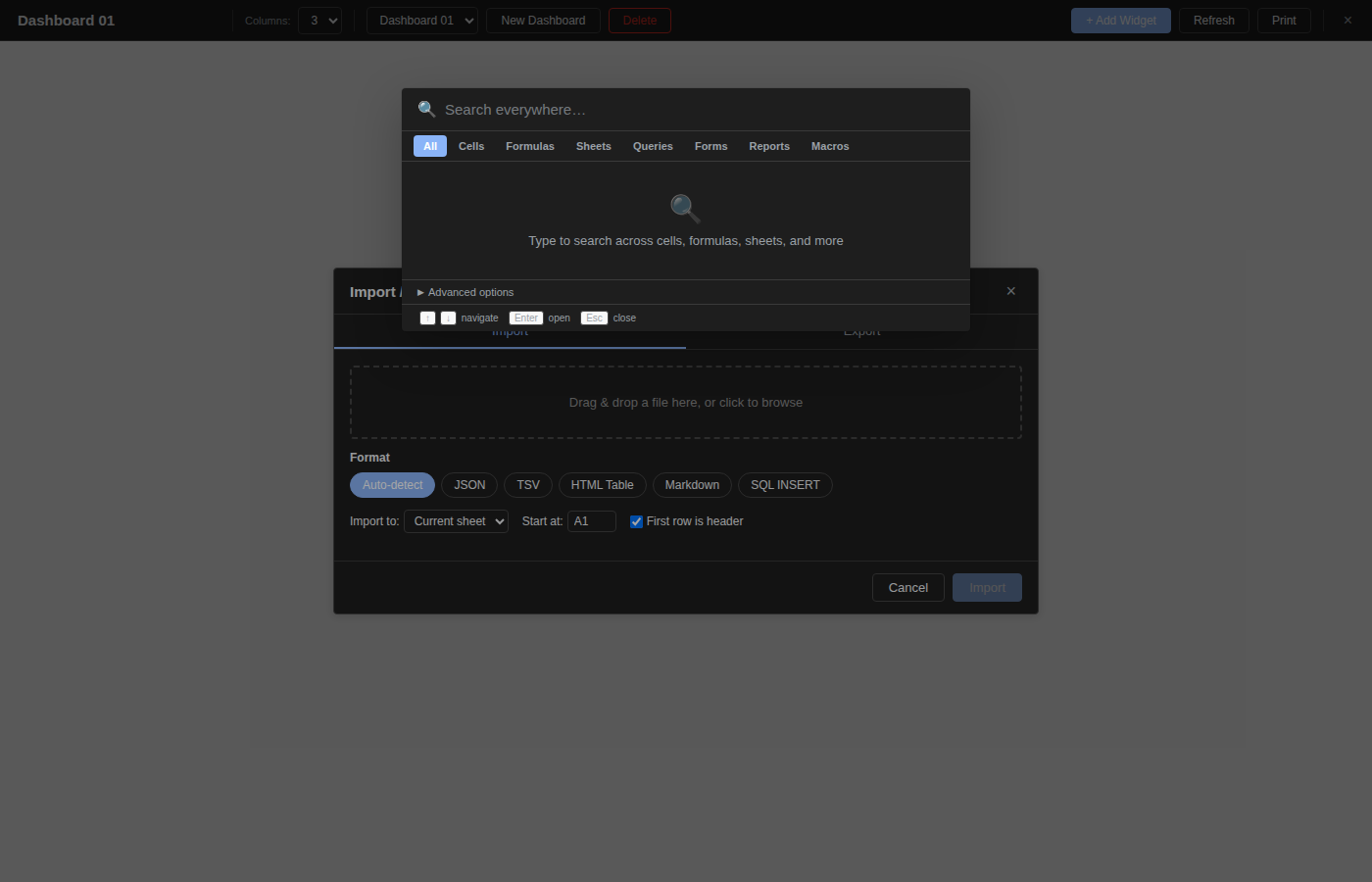The width and height of the screenshot is (1372, 882).
Task: Select the Forms search filter tab
Action: pos(711,146)
